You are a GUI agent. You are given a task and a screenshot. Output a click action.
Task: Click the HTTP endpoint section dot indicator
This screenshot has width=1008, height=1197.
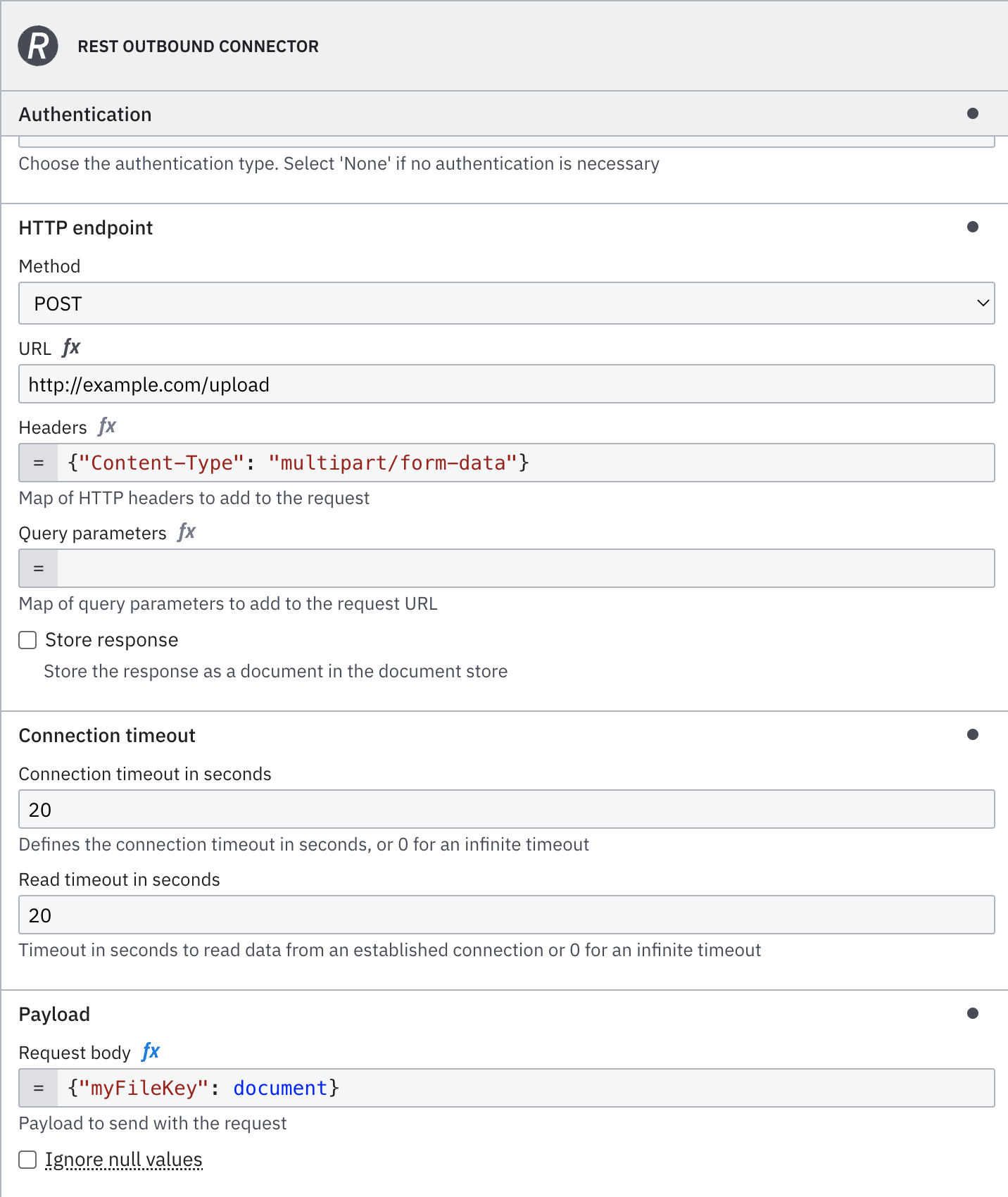[x=972, y=227]
